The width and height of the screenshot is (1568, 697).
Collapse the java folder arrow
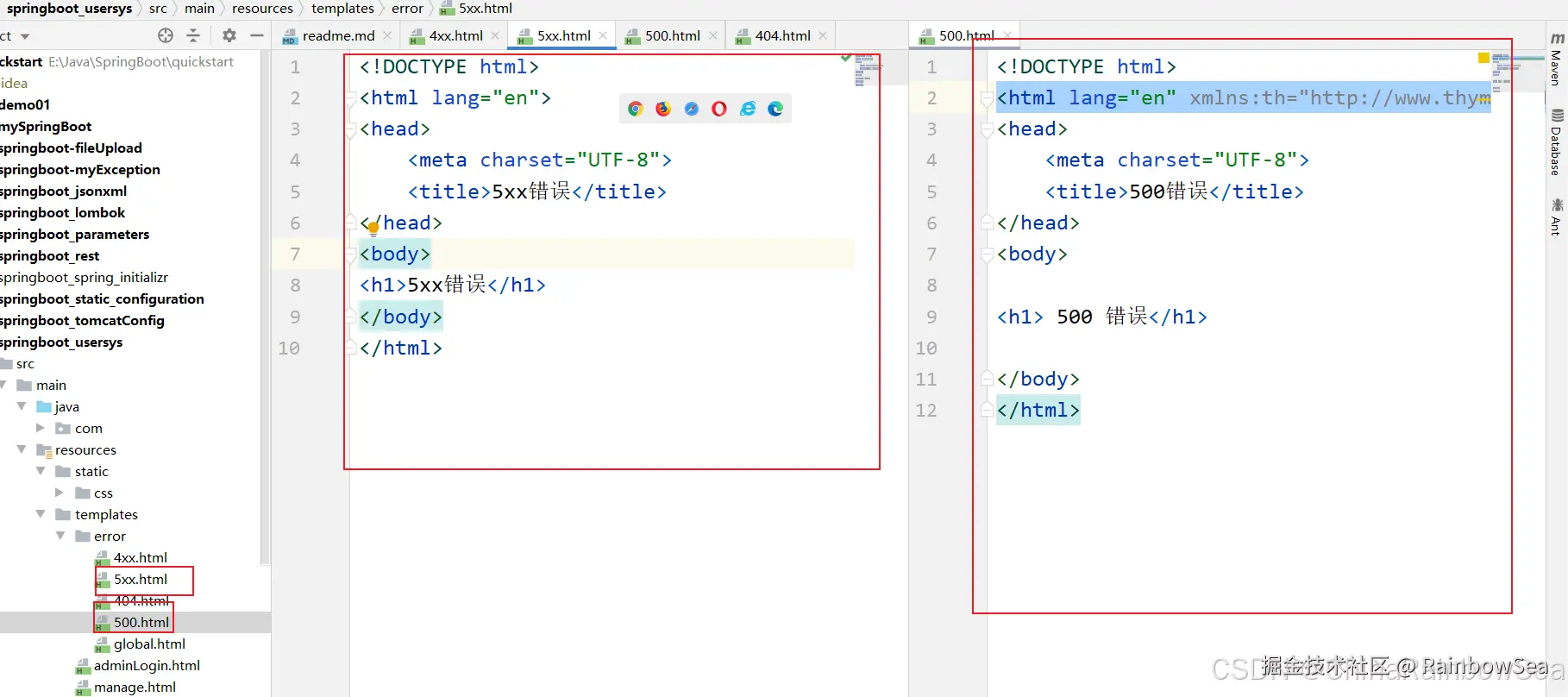click(x=22, y=406)
